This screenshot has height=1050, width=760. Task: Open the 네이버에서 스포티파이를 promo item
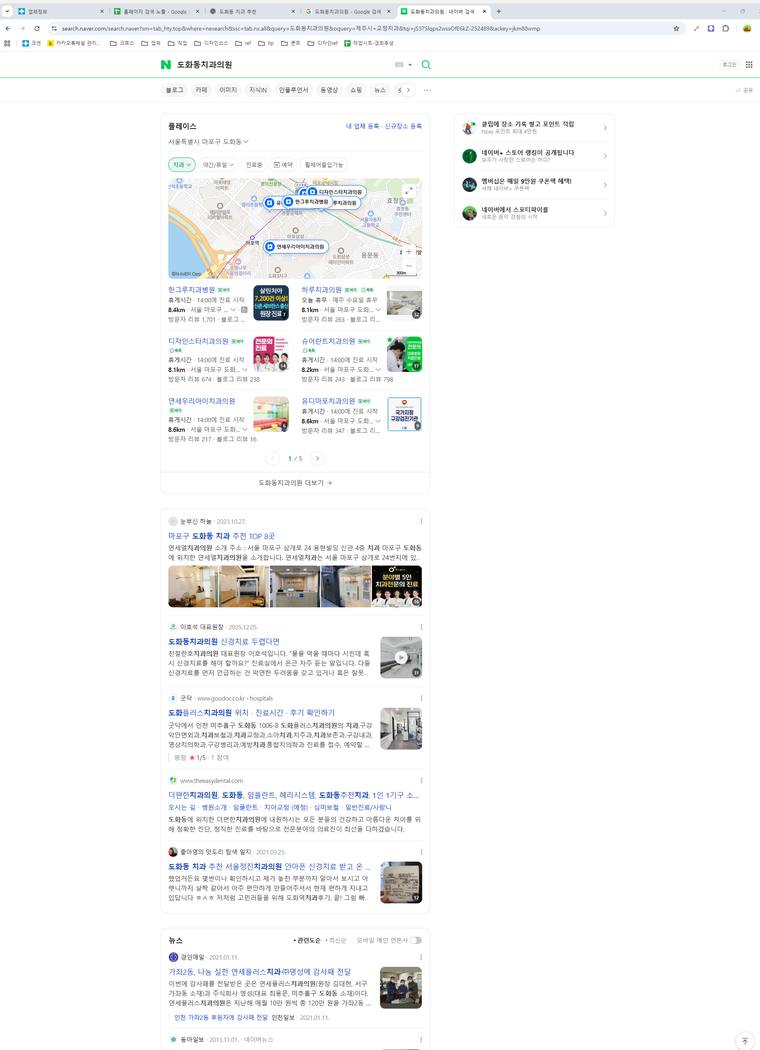pyautogui.click(x=534, y=213)
